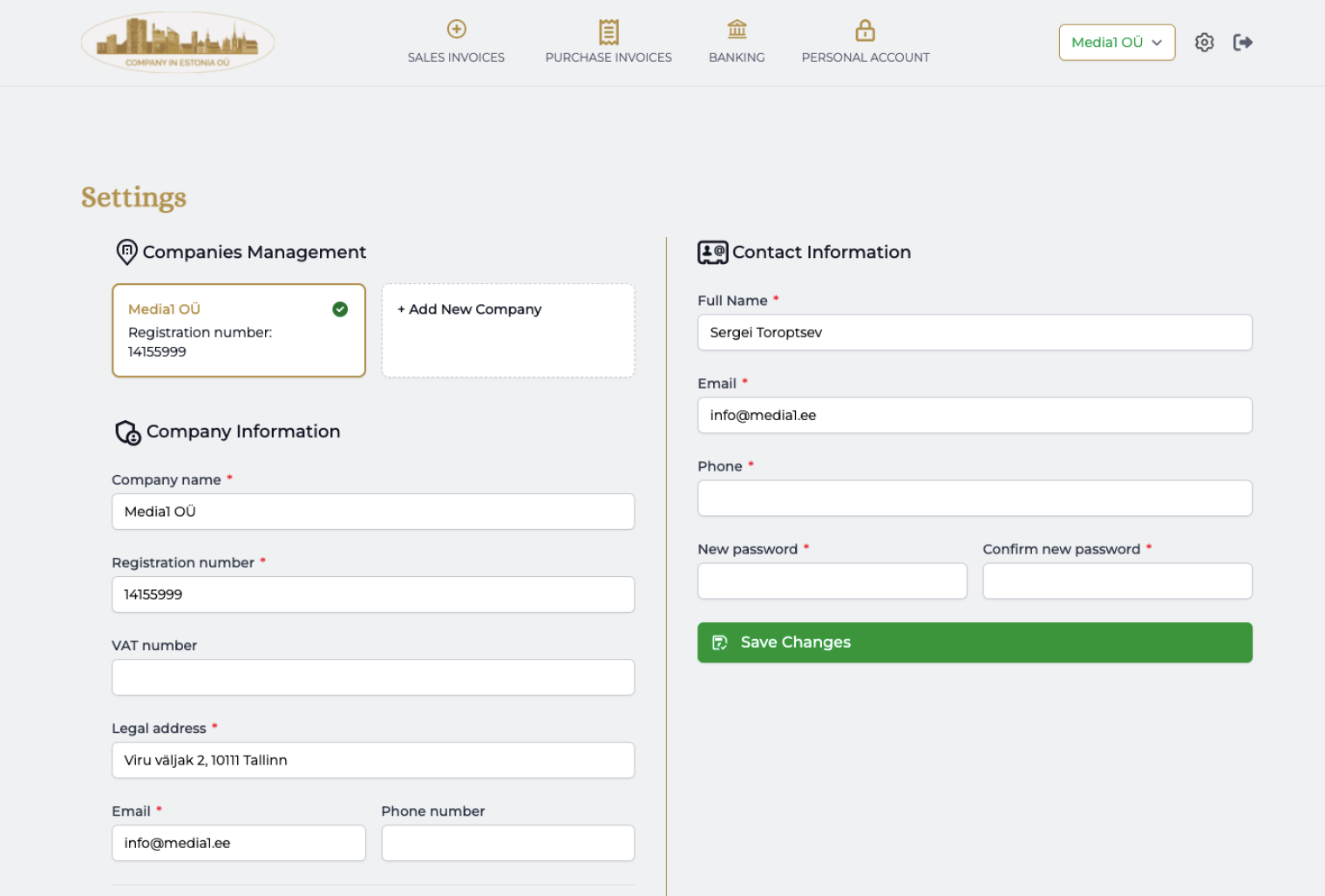Click the green checkmark on Media1 OÜ card
The height and width of the screenshot is (896, 1325).
pyautogui.click(x=340, y=309)
